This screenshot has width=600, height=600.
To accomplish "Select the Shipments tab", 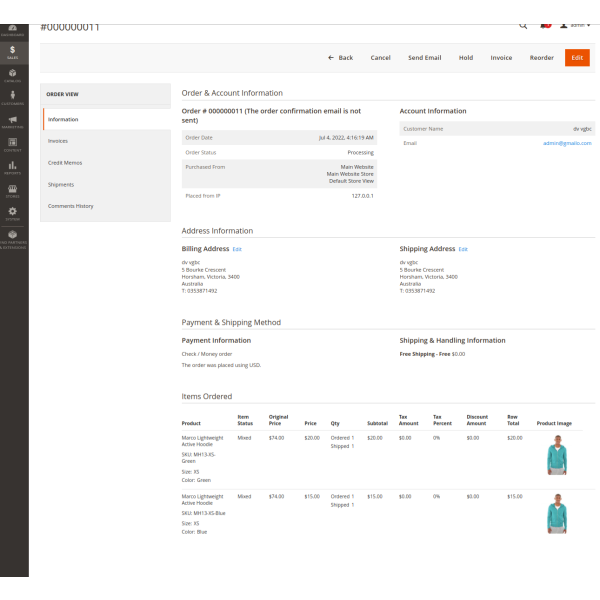I will [61, 184].
